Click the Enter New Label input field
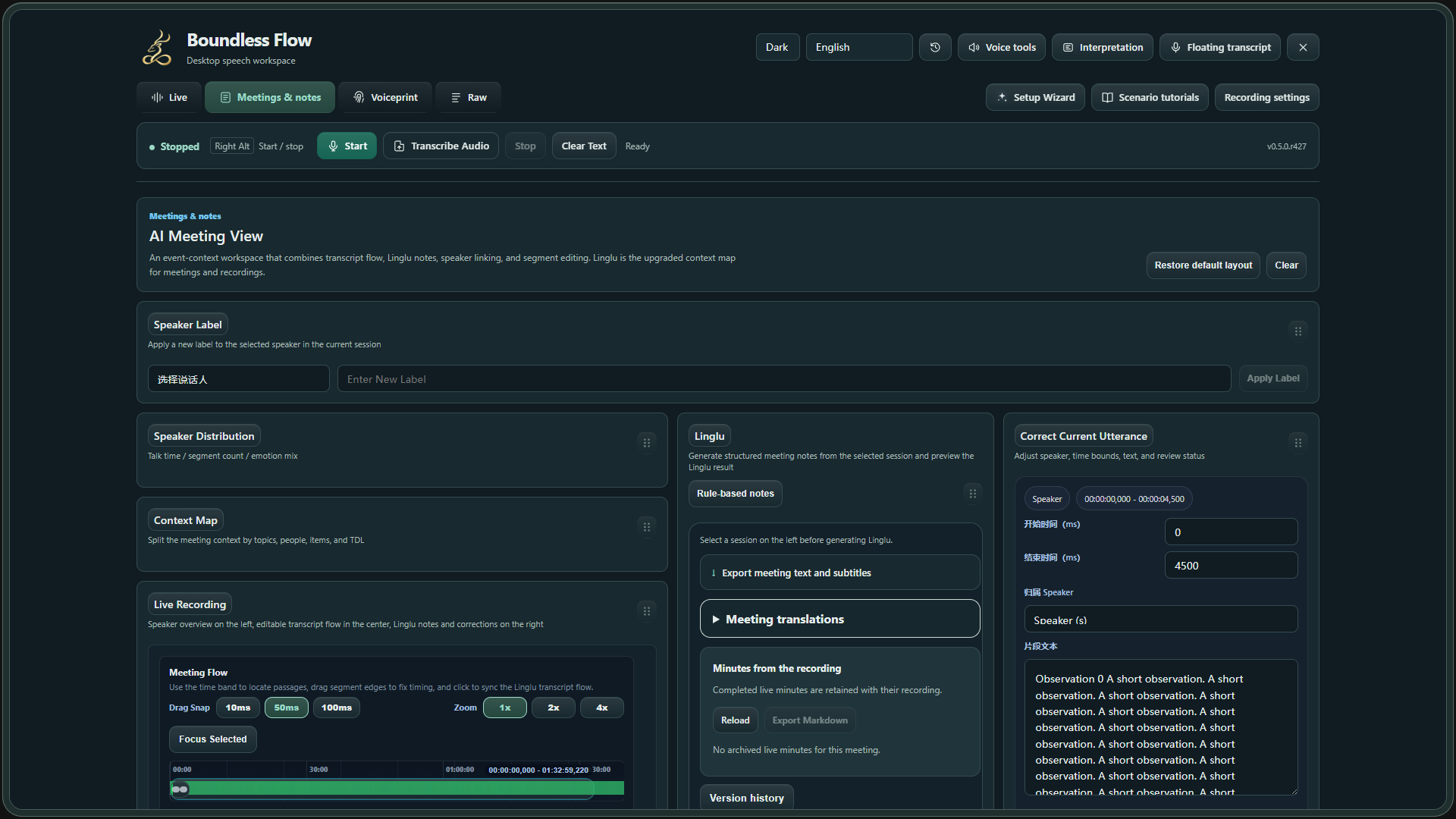The image size is (1456, 819). pyautogui.click(x=784, y=378)
